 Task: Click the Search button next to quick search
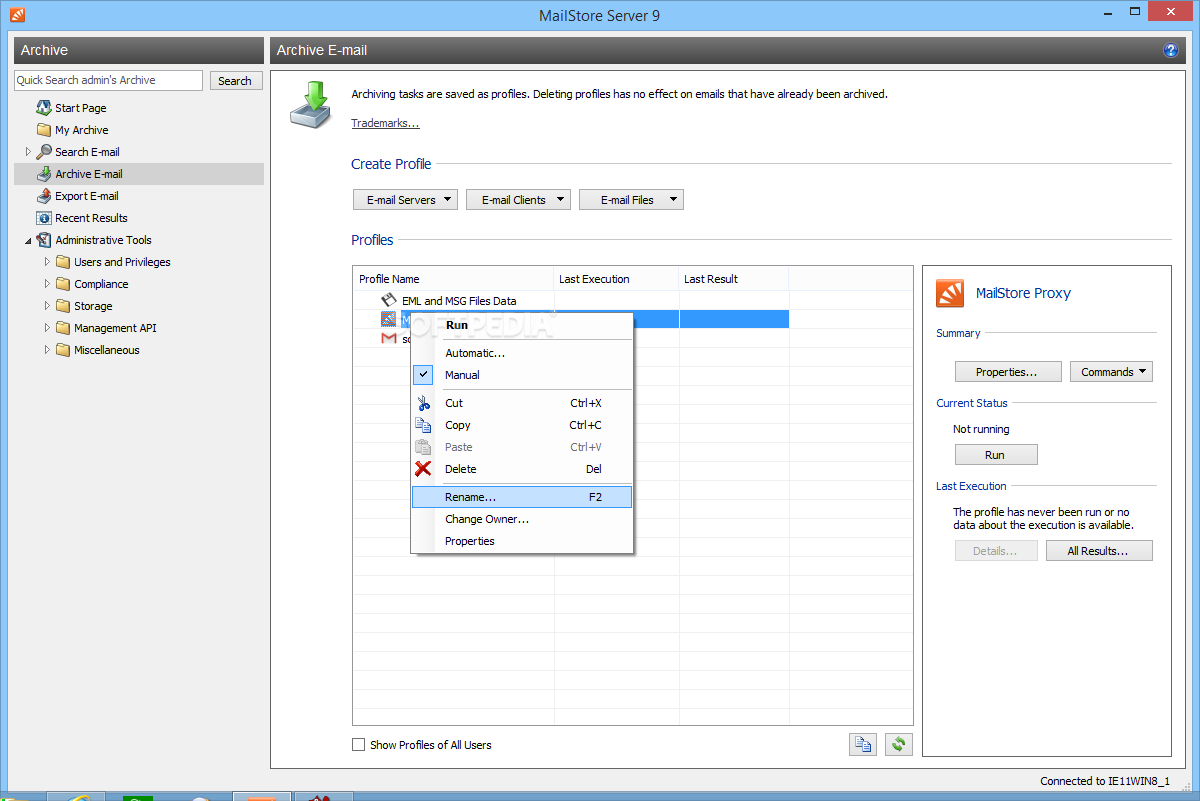click(236, 81)
